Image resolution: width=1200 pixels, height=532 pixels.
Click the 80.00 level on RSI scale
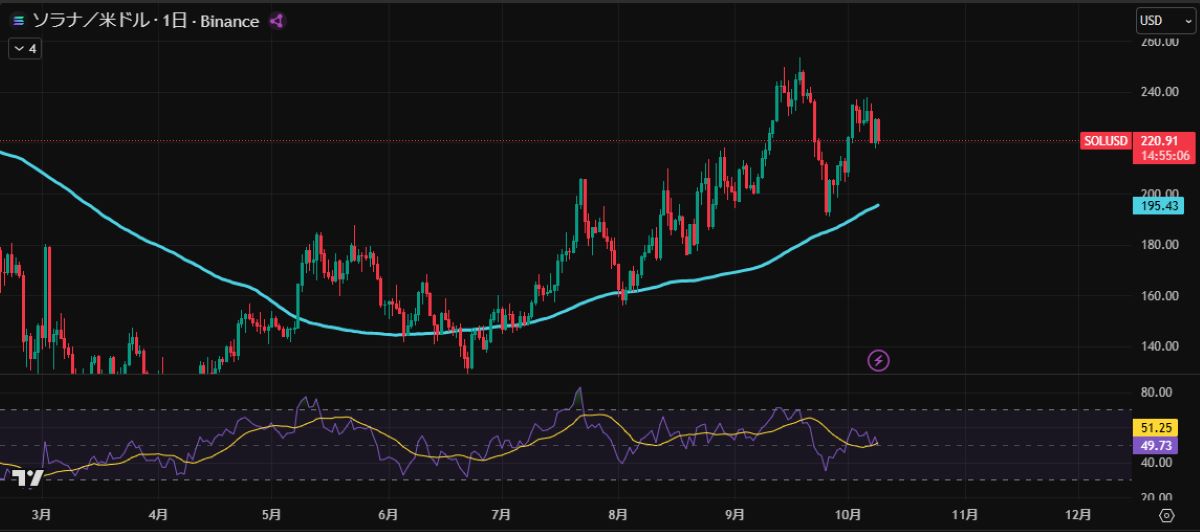1154,393
